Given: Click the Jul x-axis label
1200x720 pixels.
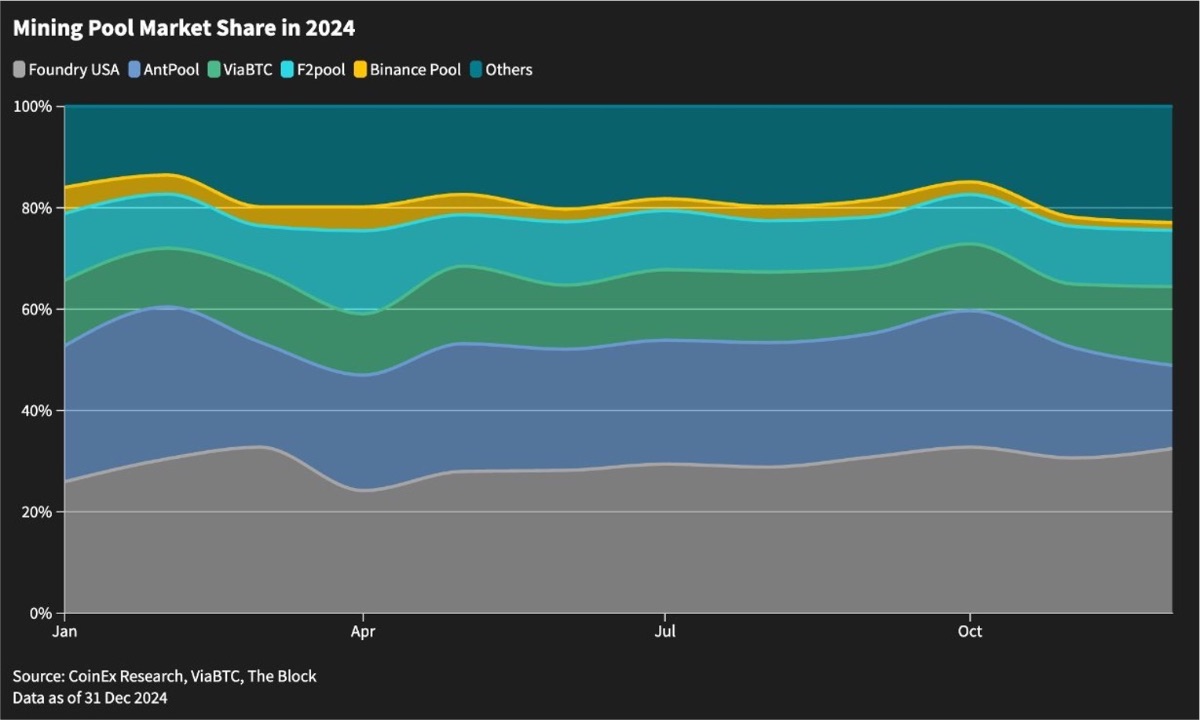Looking at the screenshot, I should [664, 632].
